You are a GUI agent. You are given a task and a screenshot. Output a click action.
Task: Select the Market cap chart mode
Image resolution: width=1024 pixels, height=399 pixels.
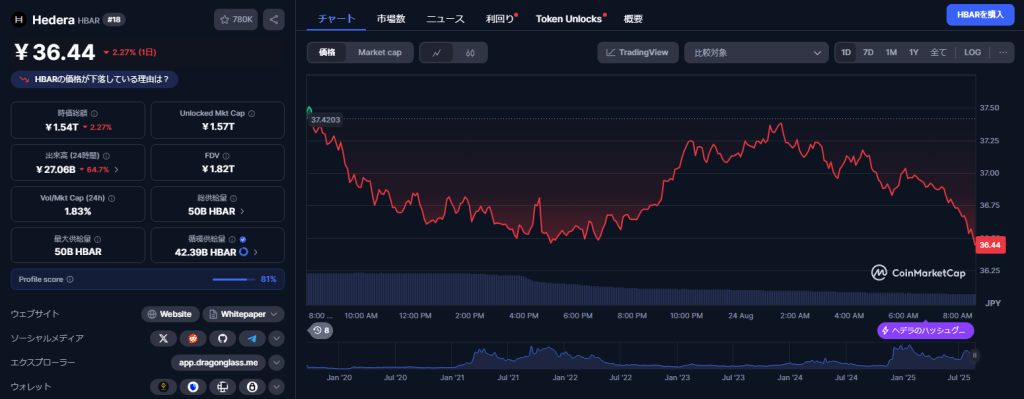pos(379,53)
